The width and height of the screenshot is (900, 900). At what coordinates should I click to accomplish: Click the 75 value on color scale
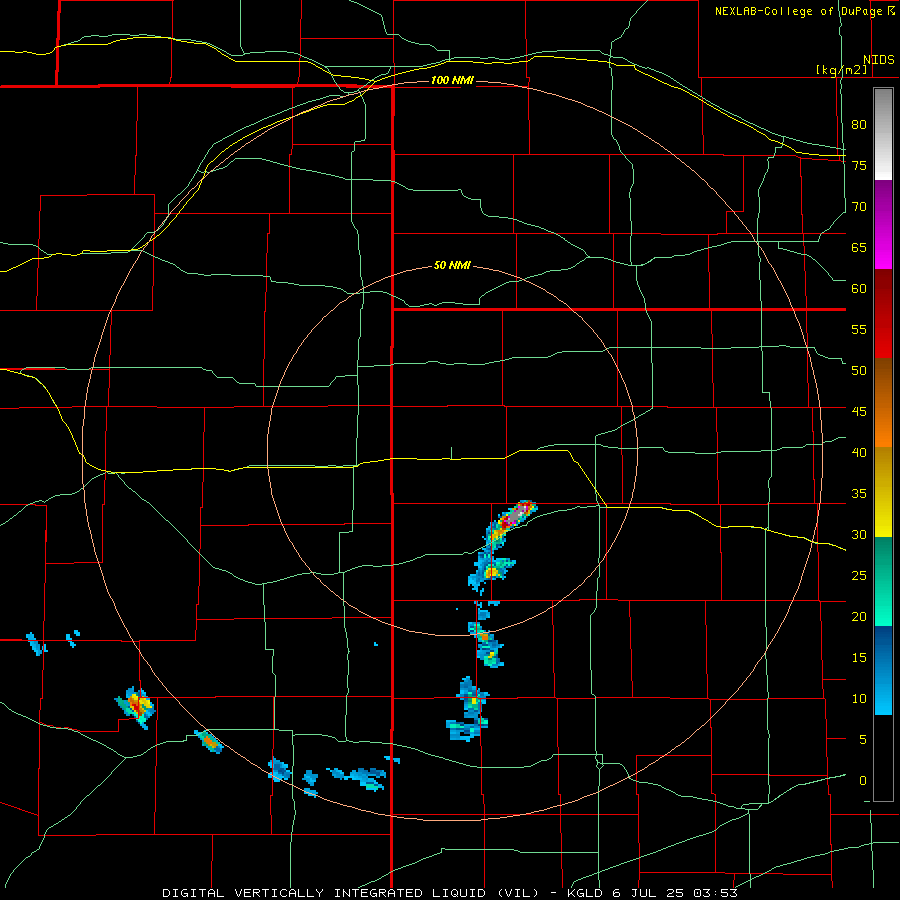tap(859, 166)
